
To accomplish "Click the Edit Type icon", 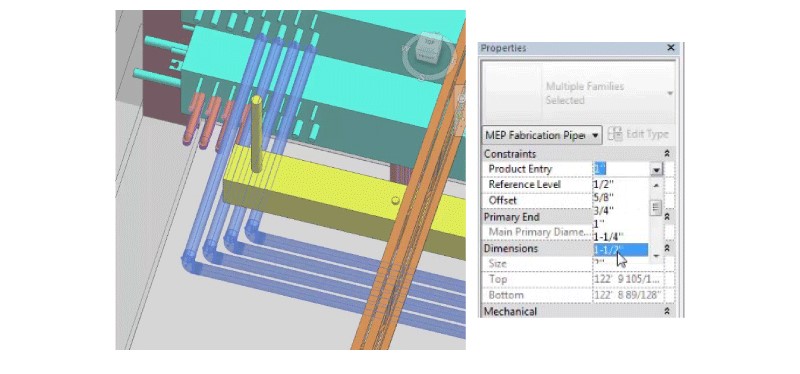I will pyautogui.click(x=616, y=135).
